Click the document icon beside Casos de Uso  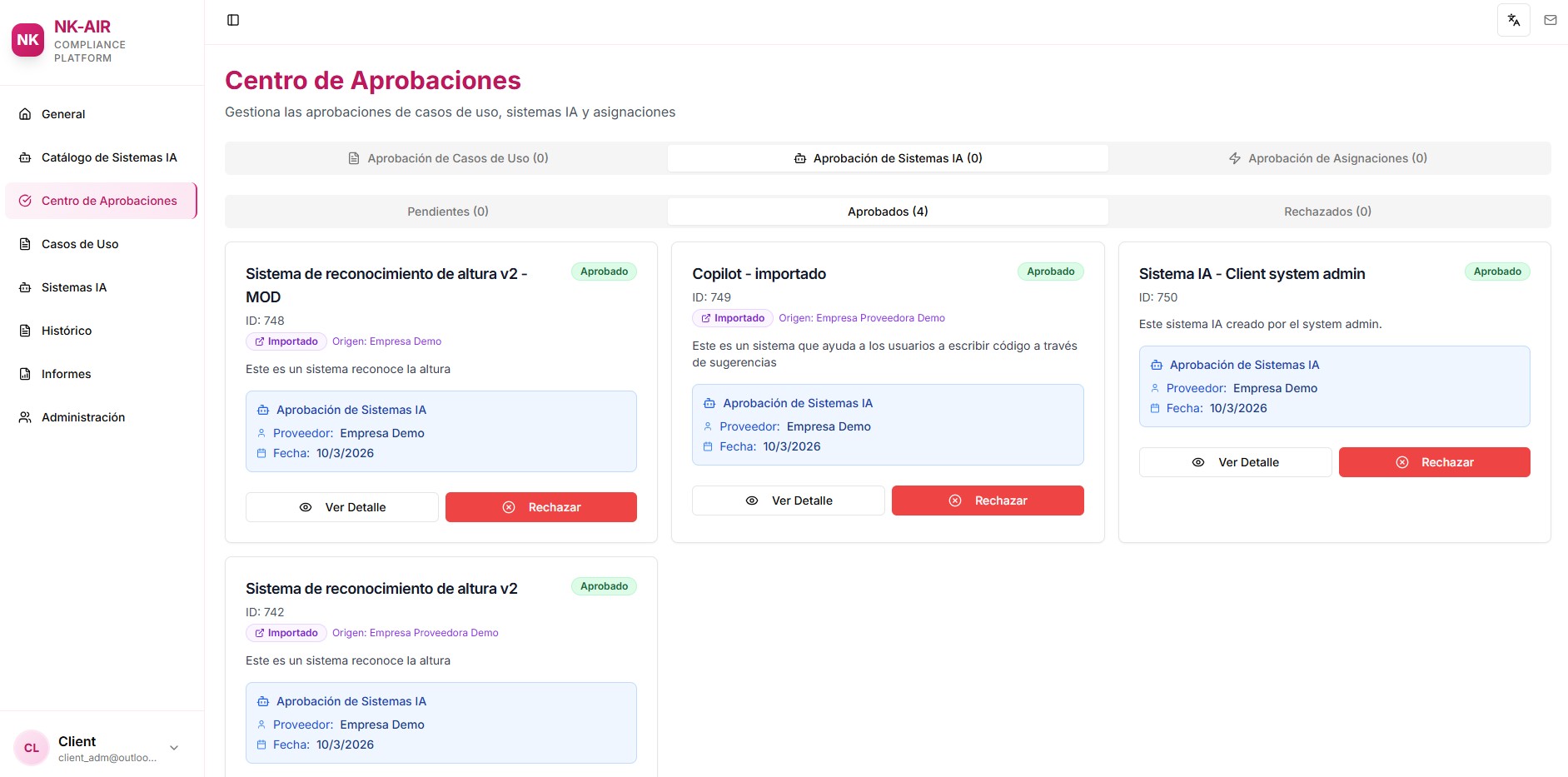pyautogui.click(x=25, y=244)
